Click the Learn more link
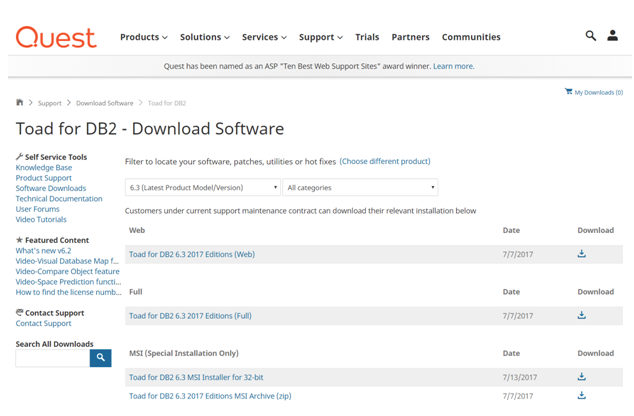The image size is (634, 416). click(x=454, y=66)
